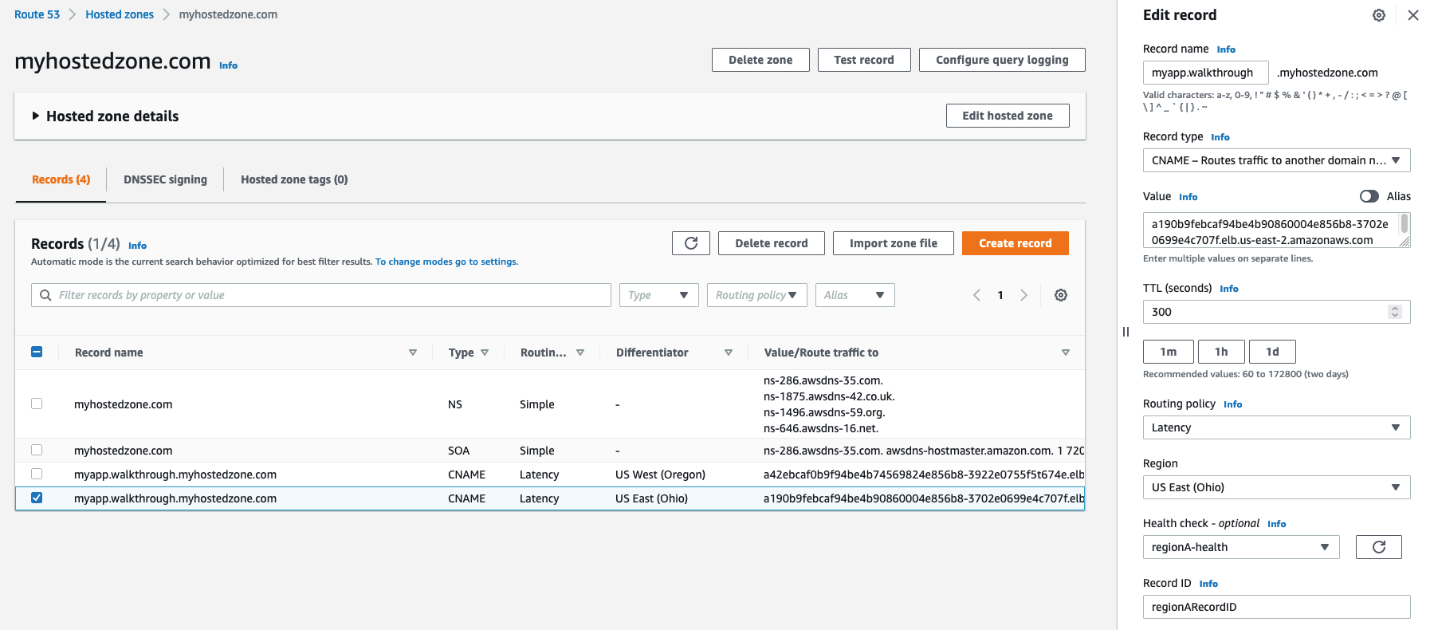This screenshot has width=1430, height=630.
Task: Open table preferences gear icon
Action: (x=1061, y=295)
